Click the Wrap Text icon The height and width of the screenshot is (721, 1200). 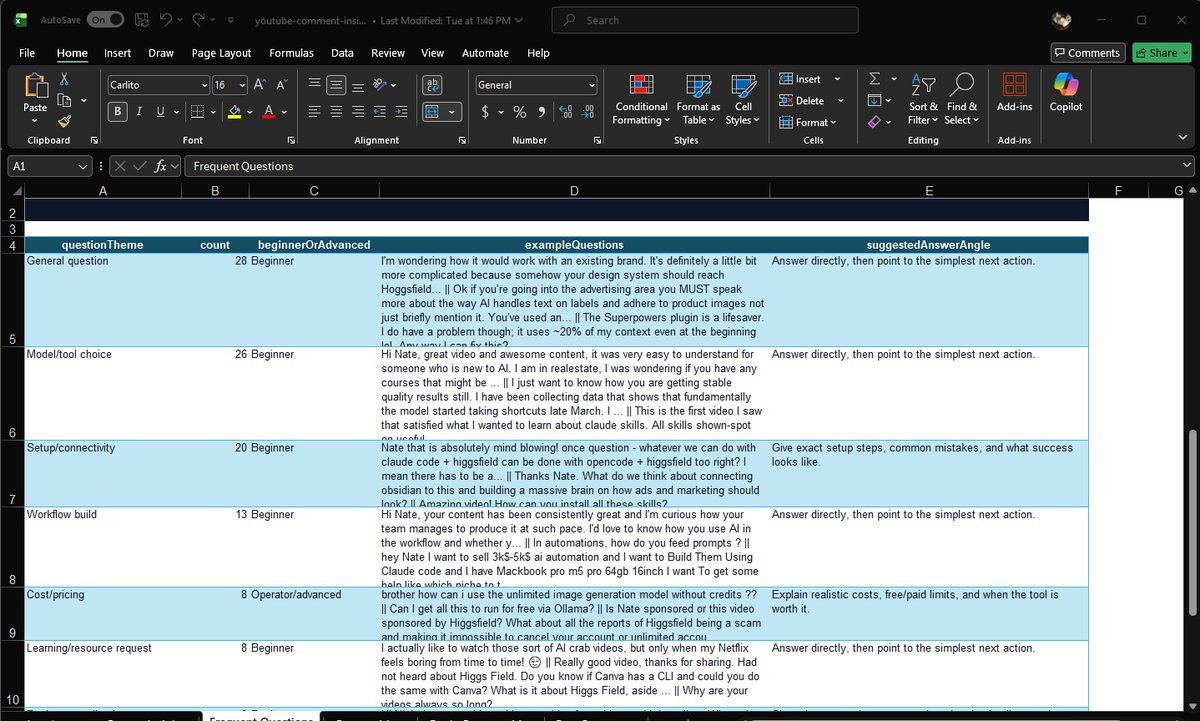[434, 85]
